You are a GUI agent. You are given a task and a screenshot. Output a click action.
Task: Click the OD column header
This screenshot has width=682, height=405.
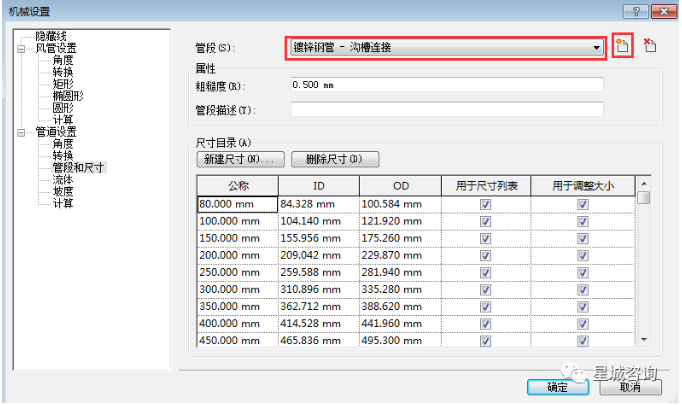pyautogui.click(x=401, y=186)
